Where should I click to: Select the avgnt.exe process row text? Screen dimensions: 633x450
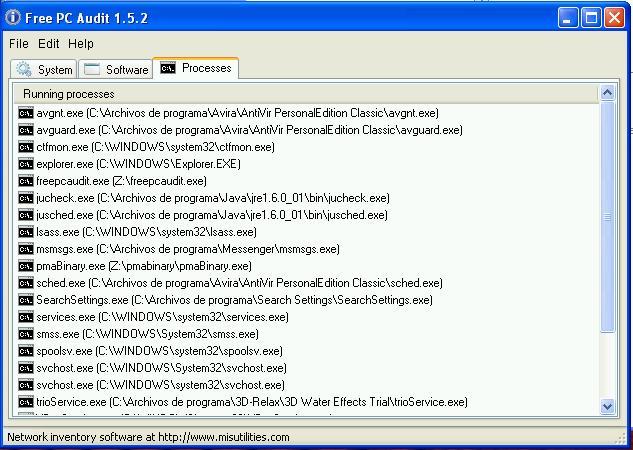coord(237,113)
